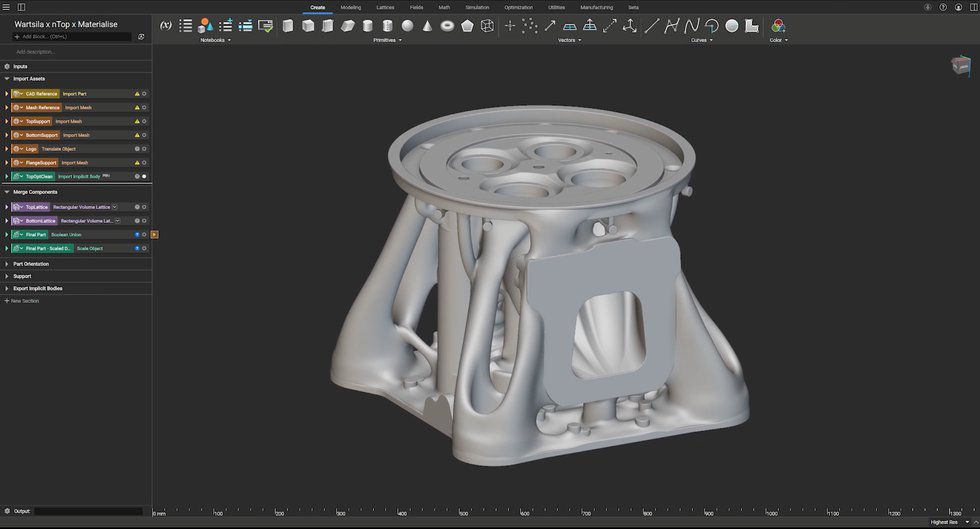Screen dimensions: 980x529
Task: Switch to the Lattices ribbon tab
Action: [x=385, y=7]
